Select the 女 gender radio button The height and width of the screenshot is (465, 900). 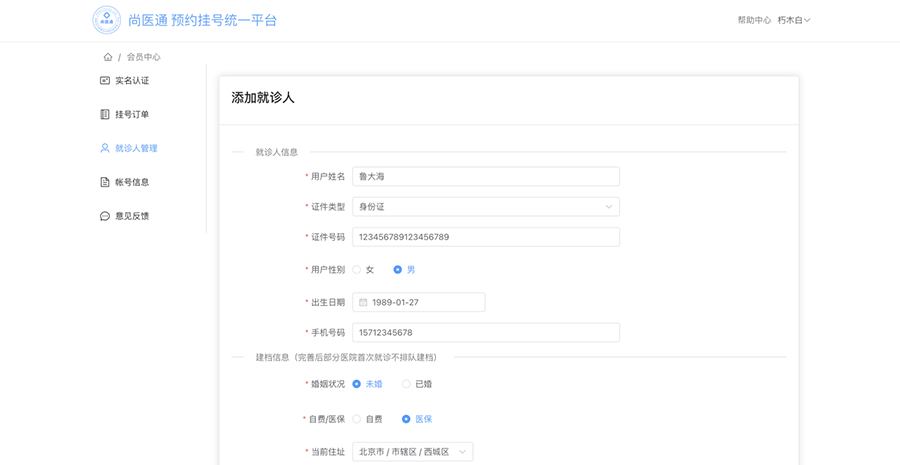356,269
